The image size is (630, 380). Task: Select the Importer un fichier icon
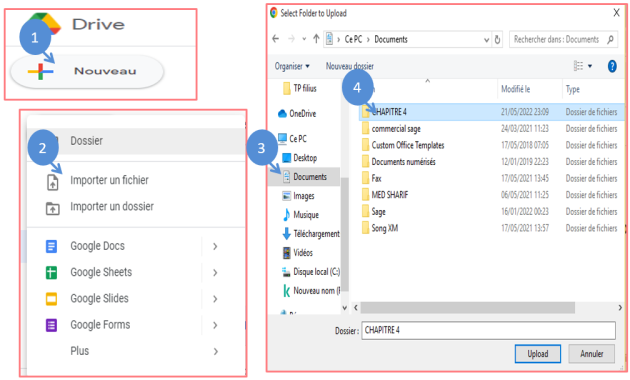click(53, 182)
